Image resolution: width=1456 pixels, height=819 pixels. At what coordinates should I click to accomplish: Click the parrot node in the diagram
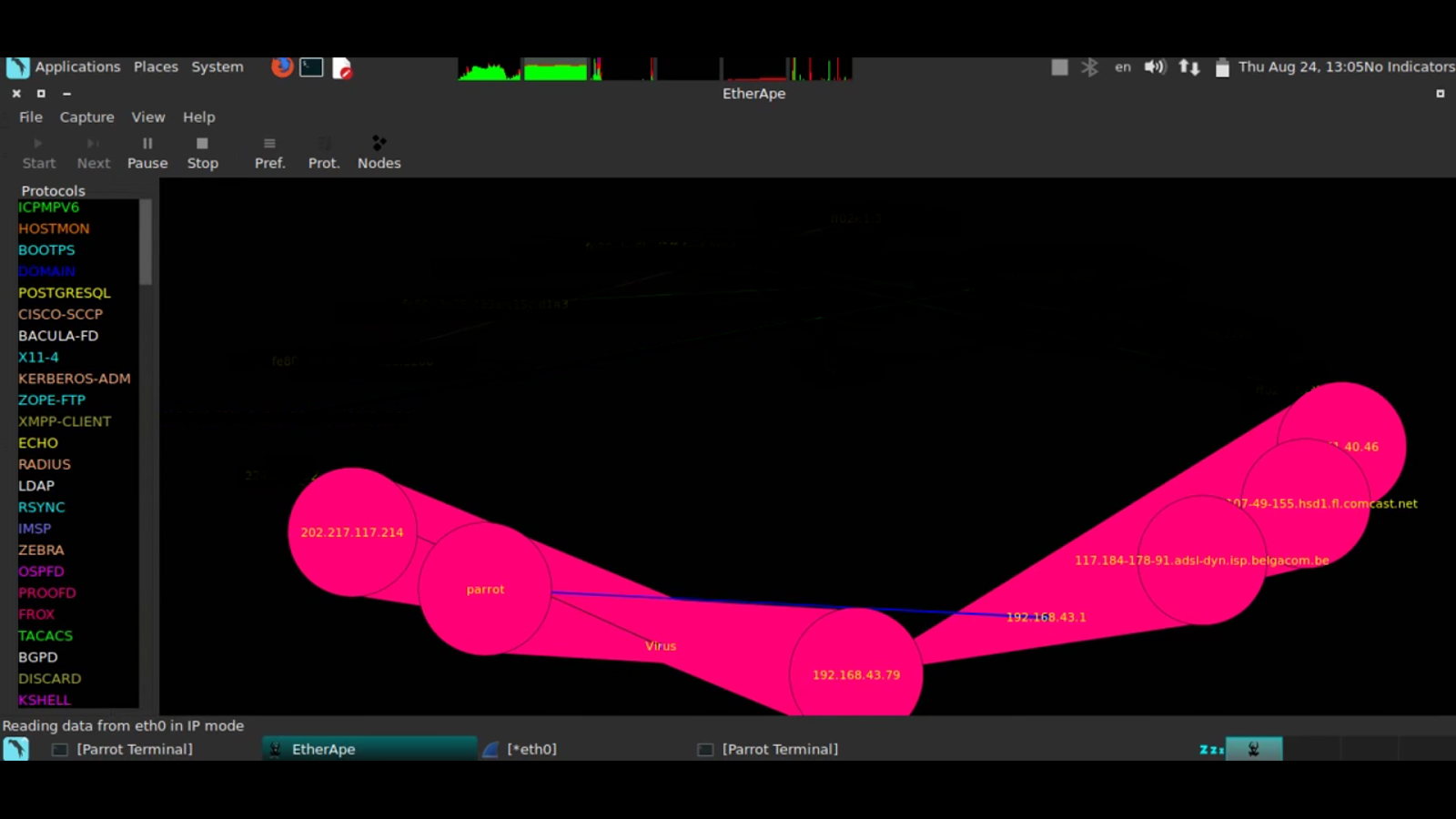coord(485,589)
